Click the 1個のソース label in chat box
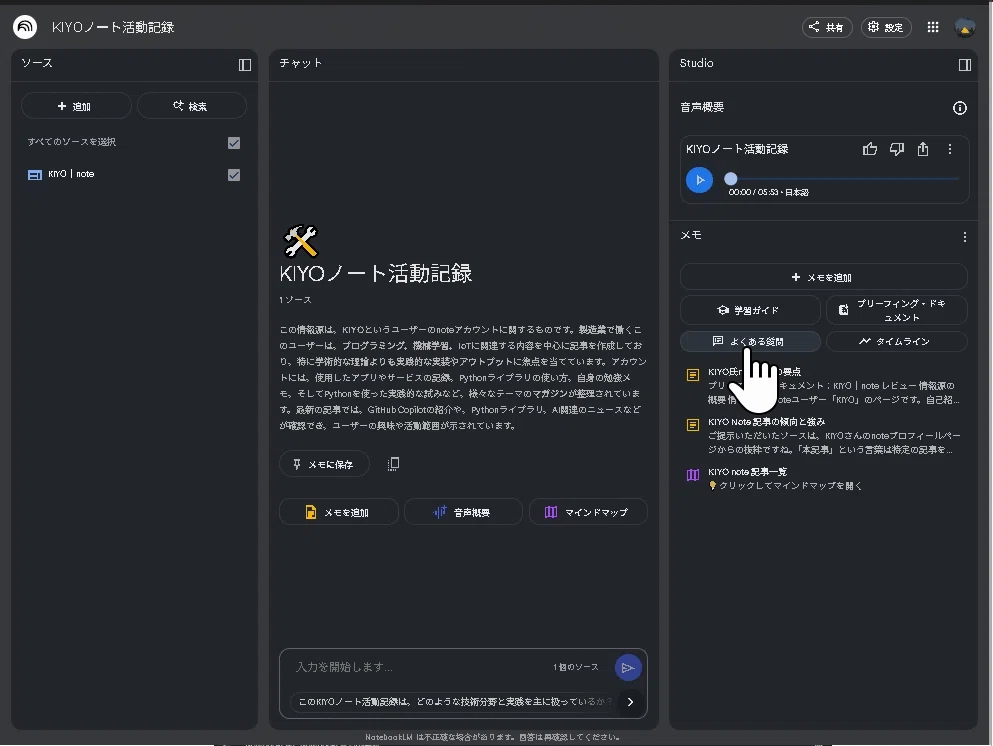This screenshot has width=993, height=746. pyautogui.click(x=576, y=667)
